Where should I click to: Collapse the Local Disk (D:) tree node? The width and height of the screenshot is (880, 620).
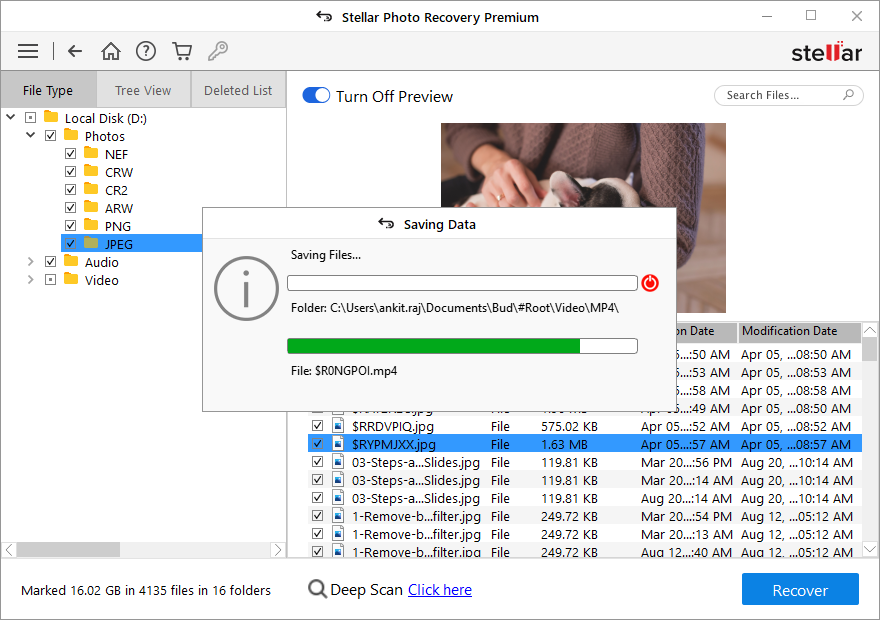11,117
